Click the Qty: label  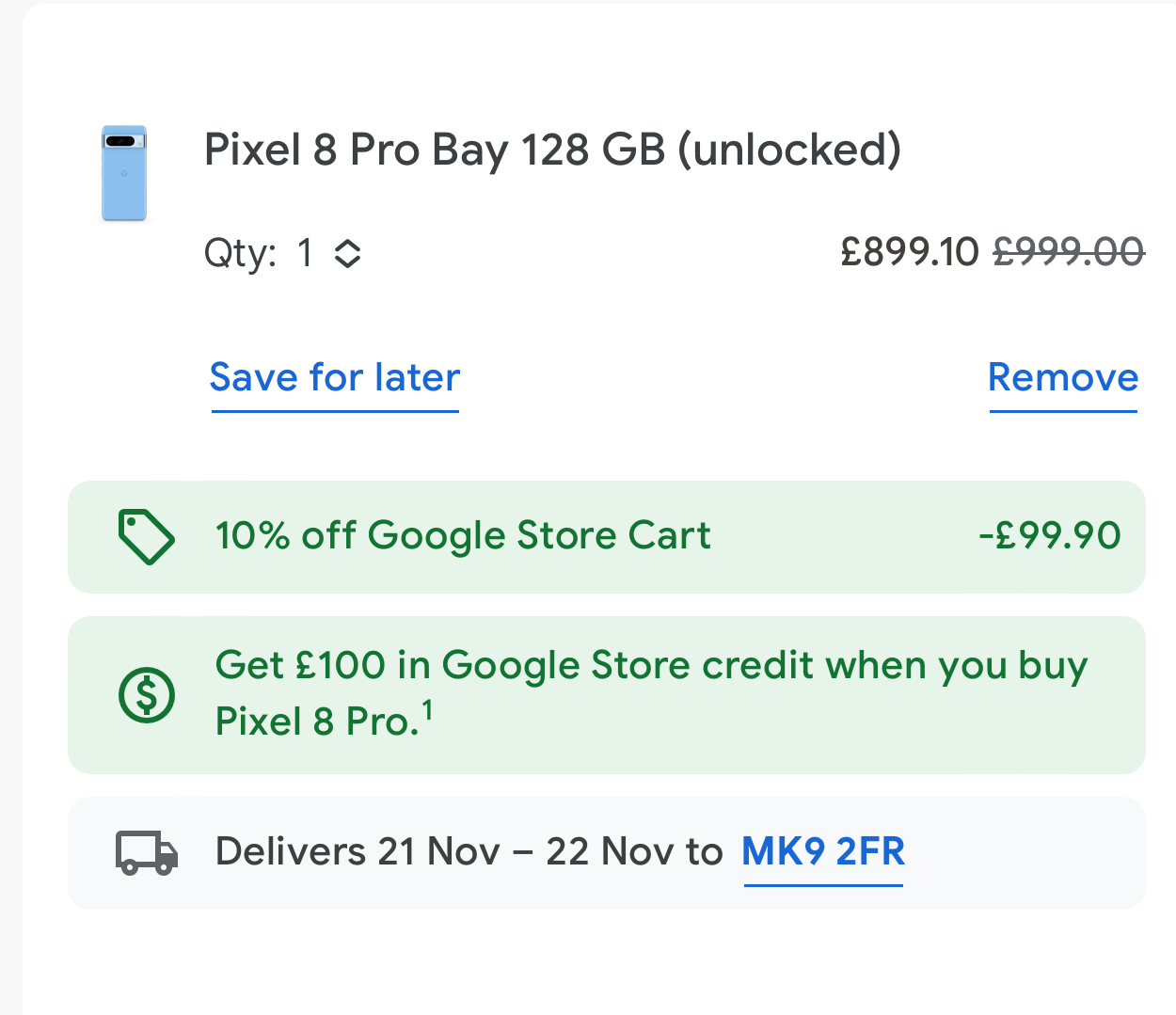241,253
